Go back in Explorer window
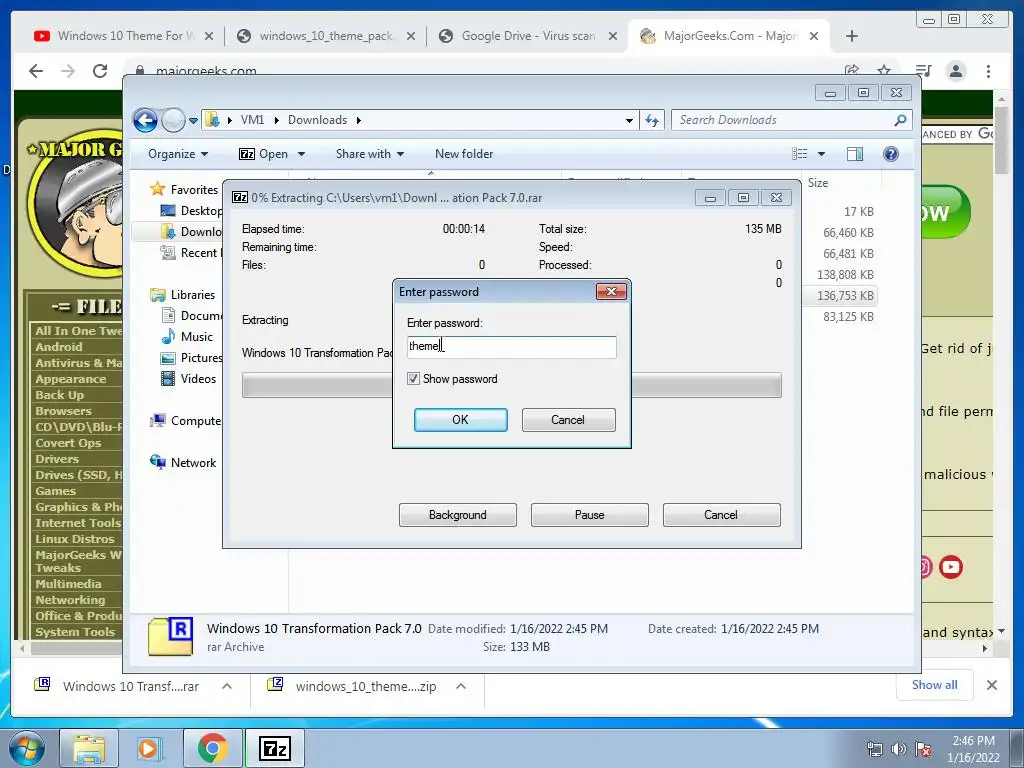This screenshot has width=1024, height=768. pos(145,120)
